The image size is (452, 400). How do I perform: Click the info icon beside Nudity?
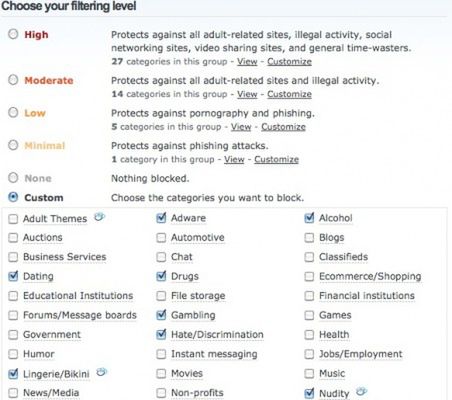tap(361, 391)
